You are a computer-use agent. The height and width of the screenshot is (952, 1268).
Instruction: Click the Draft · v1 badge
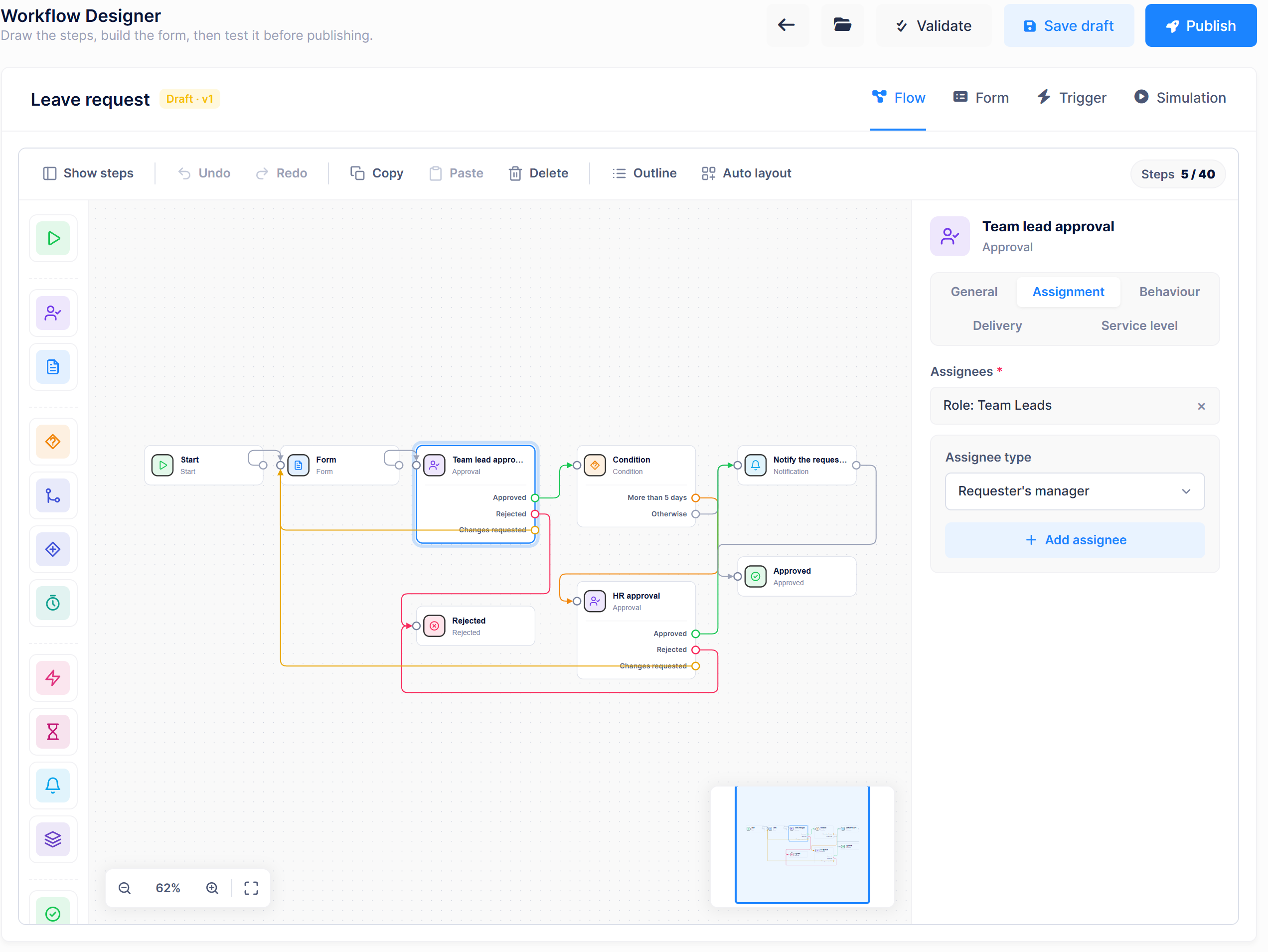coord(189,99)
